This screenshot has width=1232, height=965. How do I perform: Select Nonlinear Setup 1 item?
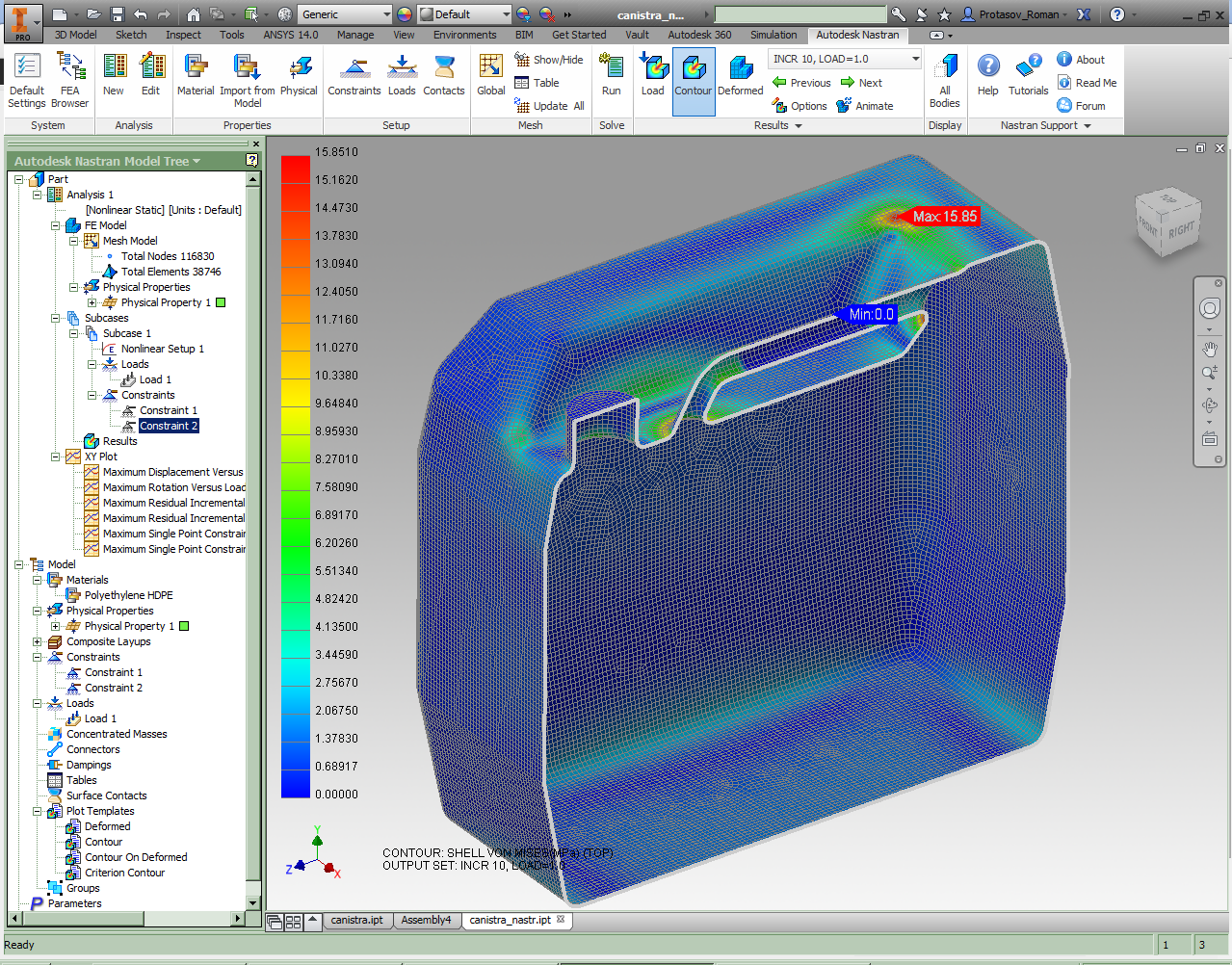click(163, 349)
